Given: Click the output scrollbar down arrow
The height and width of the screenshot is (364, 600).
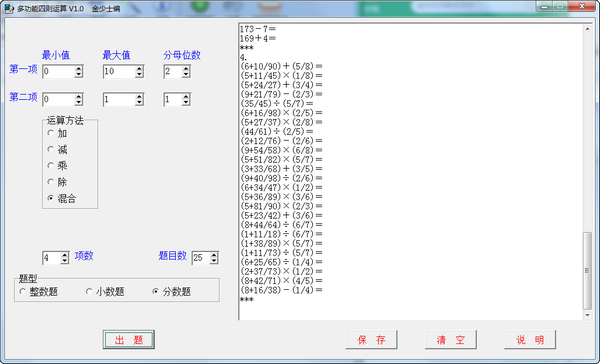Looking at the screenshot, I should point(587,315).
